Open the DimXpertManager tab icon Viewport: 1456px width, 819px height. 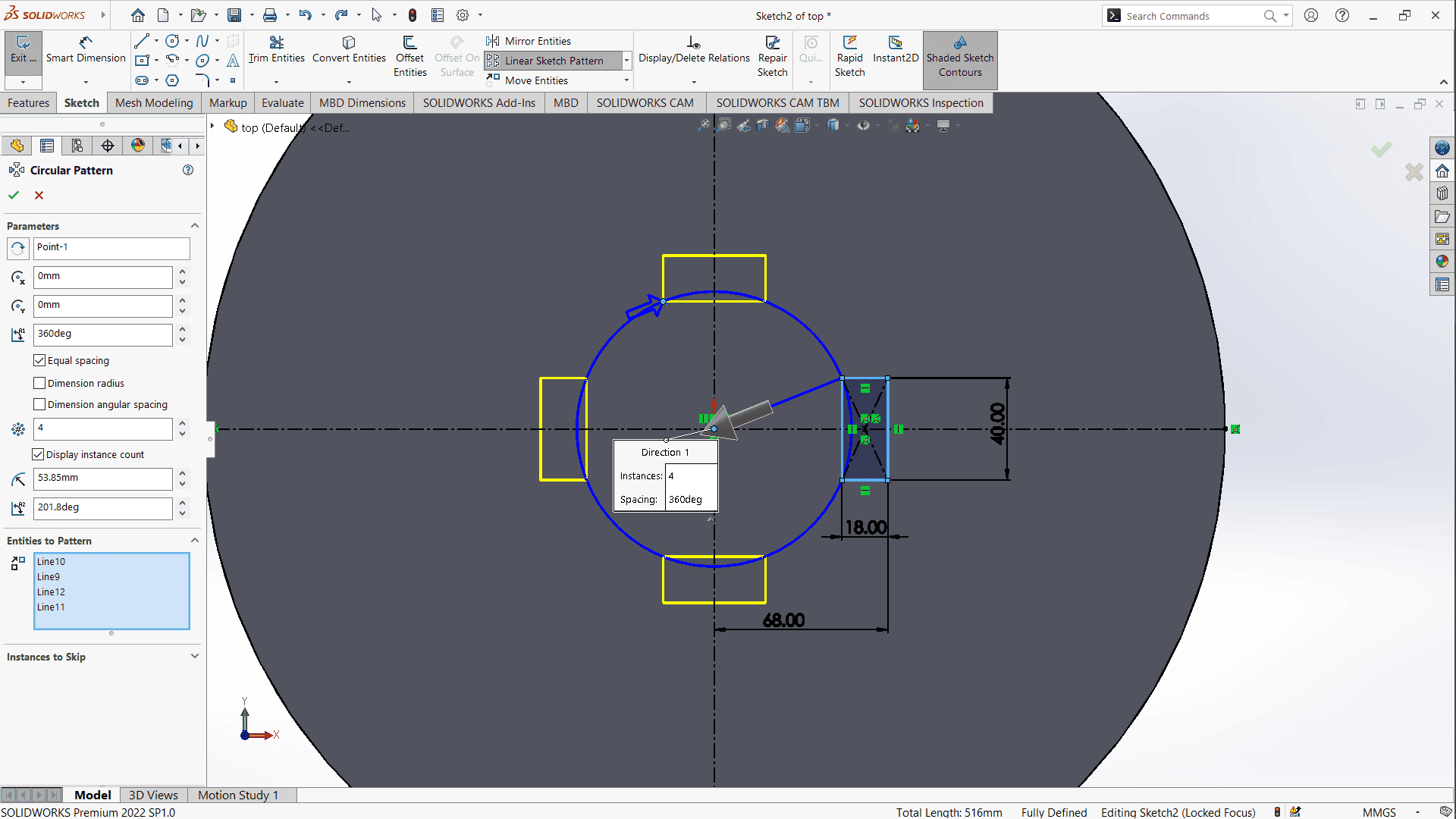coord(108,146)
